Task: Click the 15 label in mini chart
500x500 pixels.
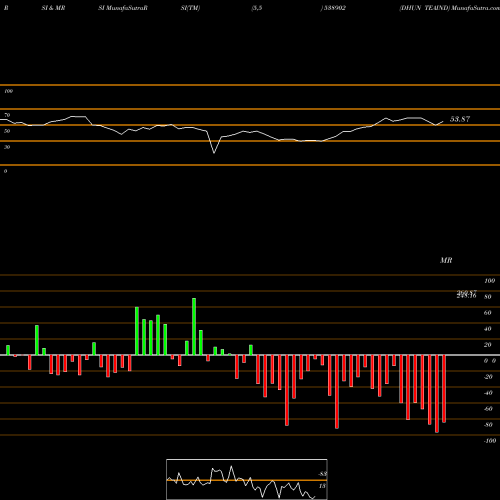Action: (322, 486)
